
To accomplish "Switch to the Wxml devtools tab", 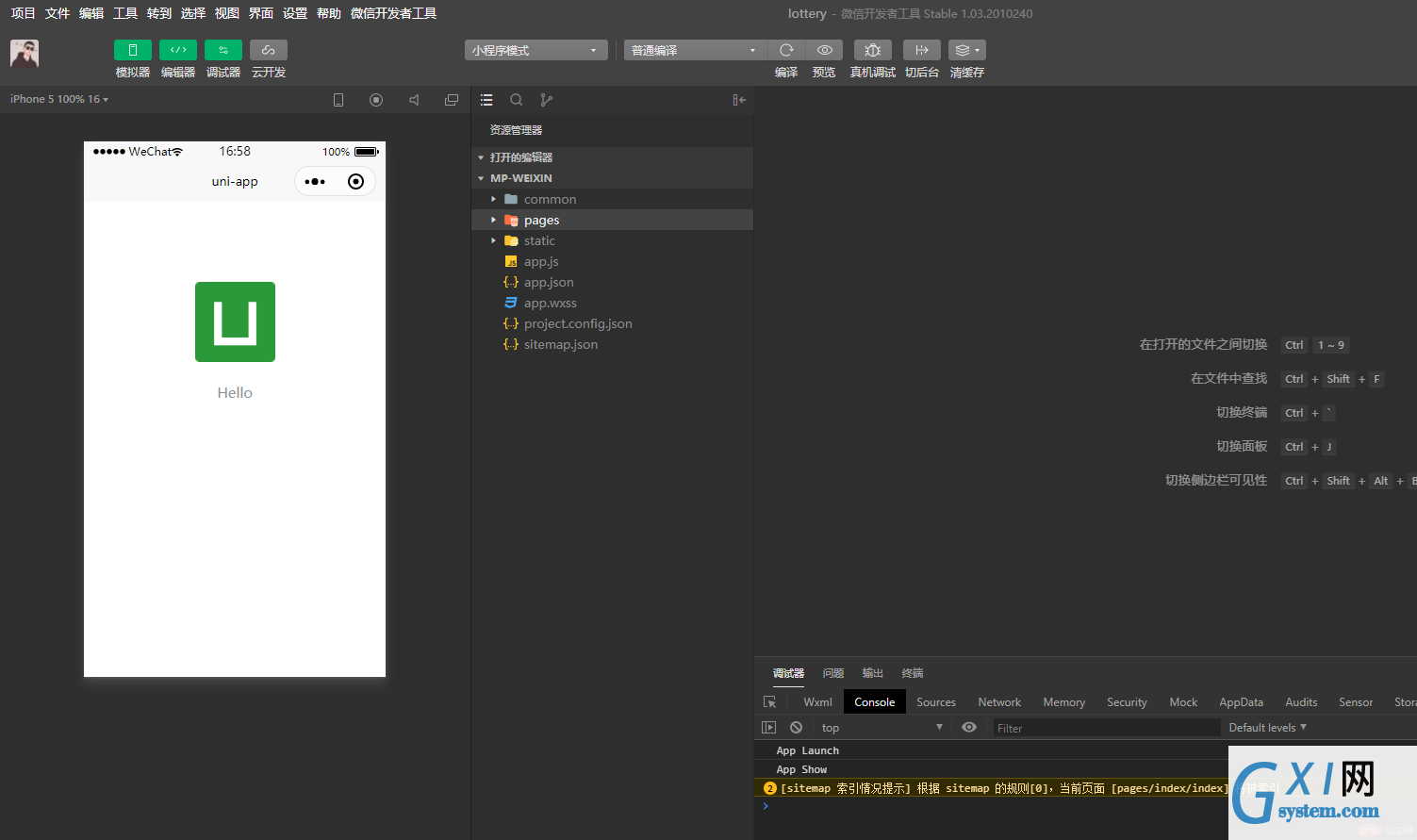I will pos(817,702).
